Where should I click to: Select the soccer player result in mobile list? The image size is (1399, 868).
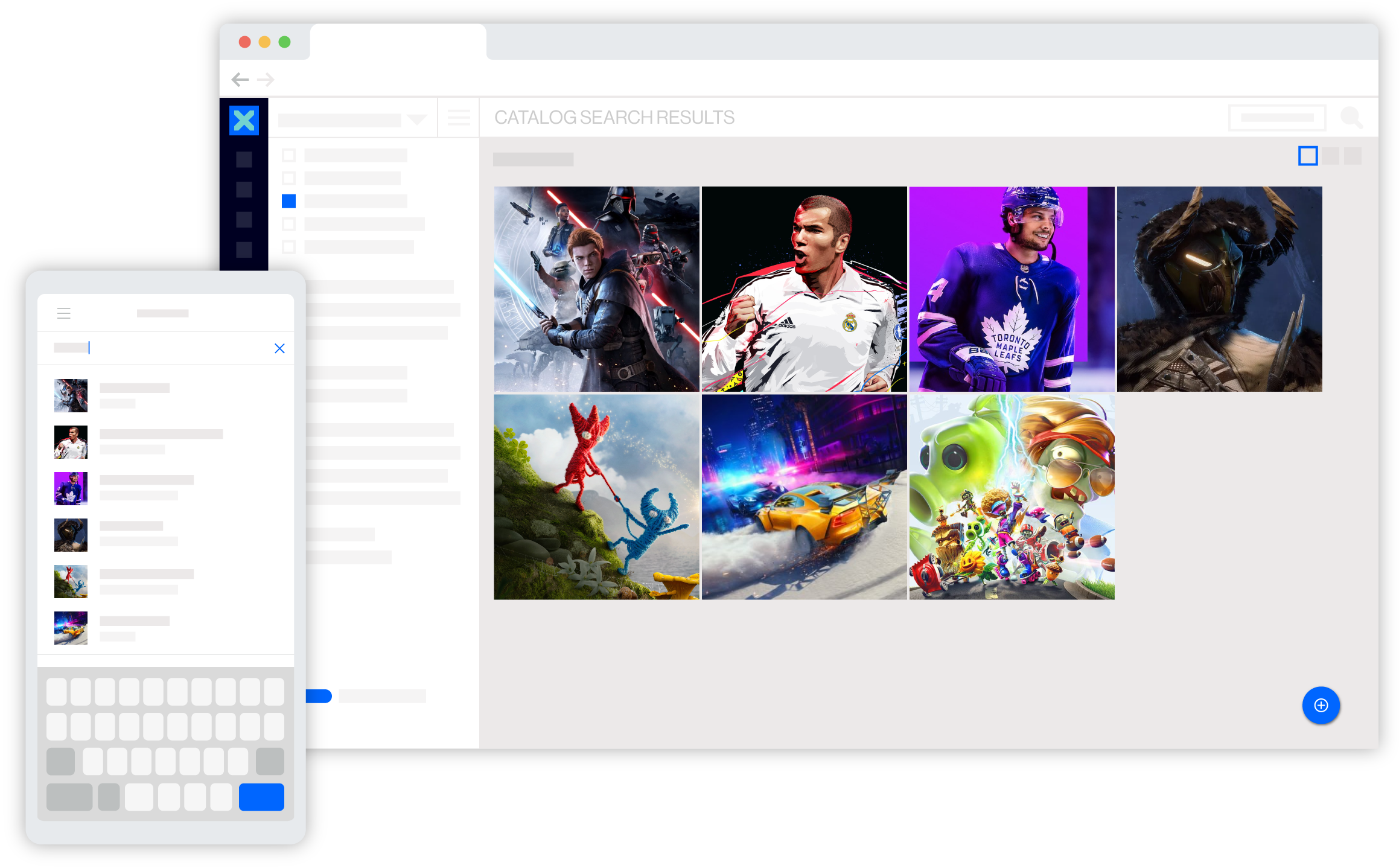(166, 442)
